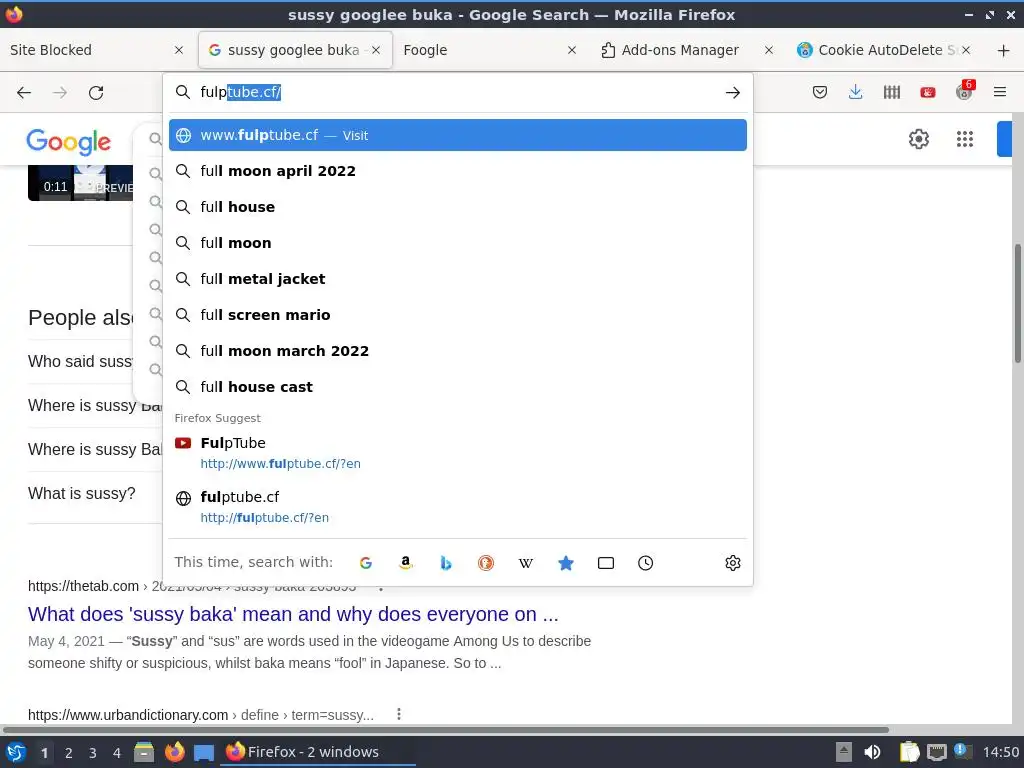Play the 0:11 video preview thumbnail
This screenshot has height=768, width=1024.
pyautogui.click(x=80, y=183)
